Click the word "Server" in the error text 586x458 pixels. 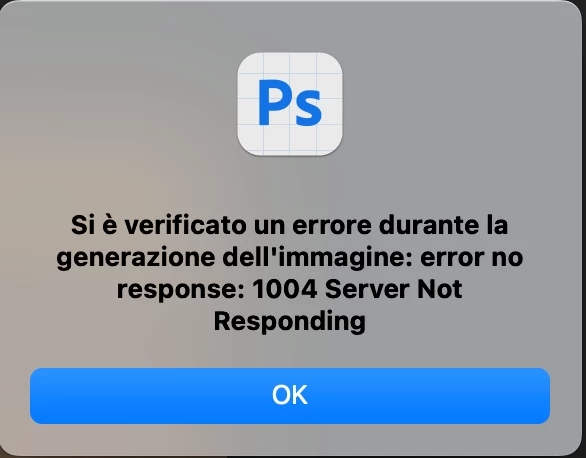click(367, 289)
